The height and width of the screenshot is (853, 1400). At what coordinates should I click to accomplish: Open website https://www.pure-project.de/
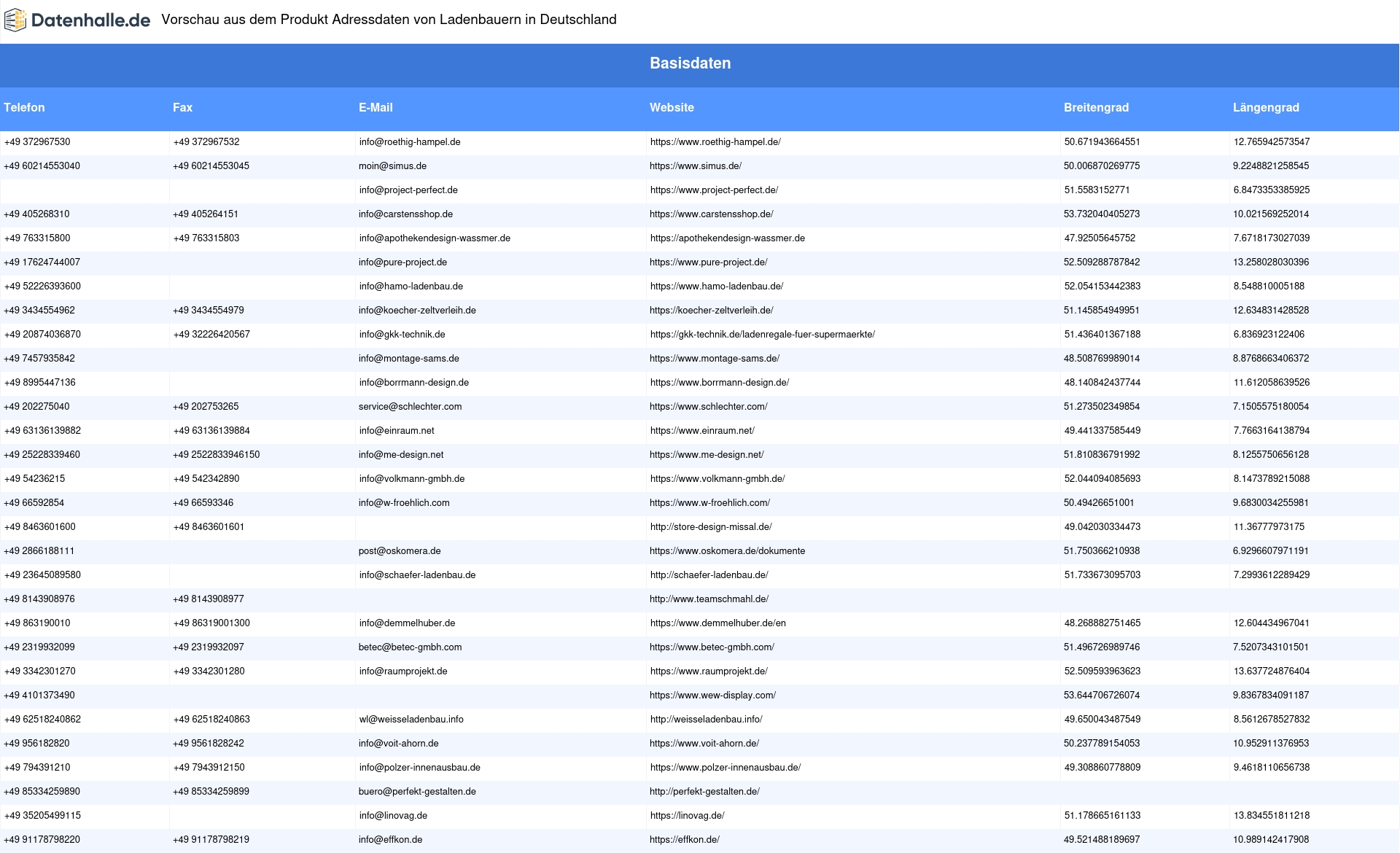[x=708, y=262]
